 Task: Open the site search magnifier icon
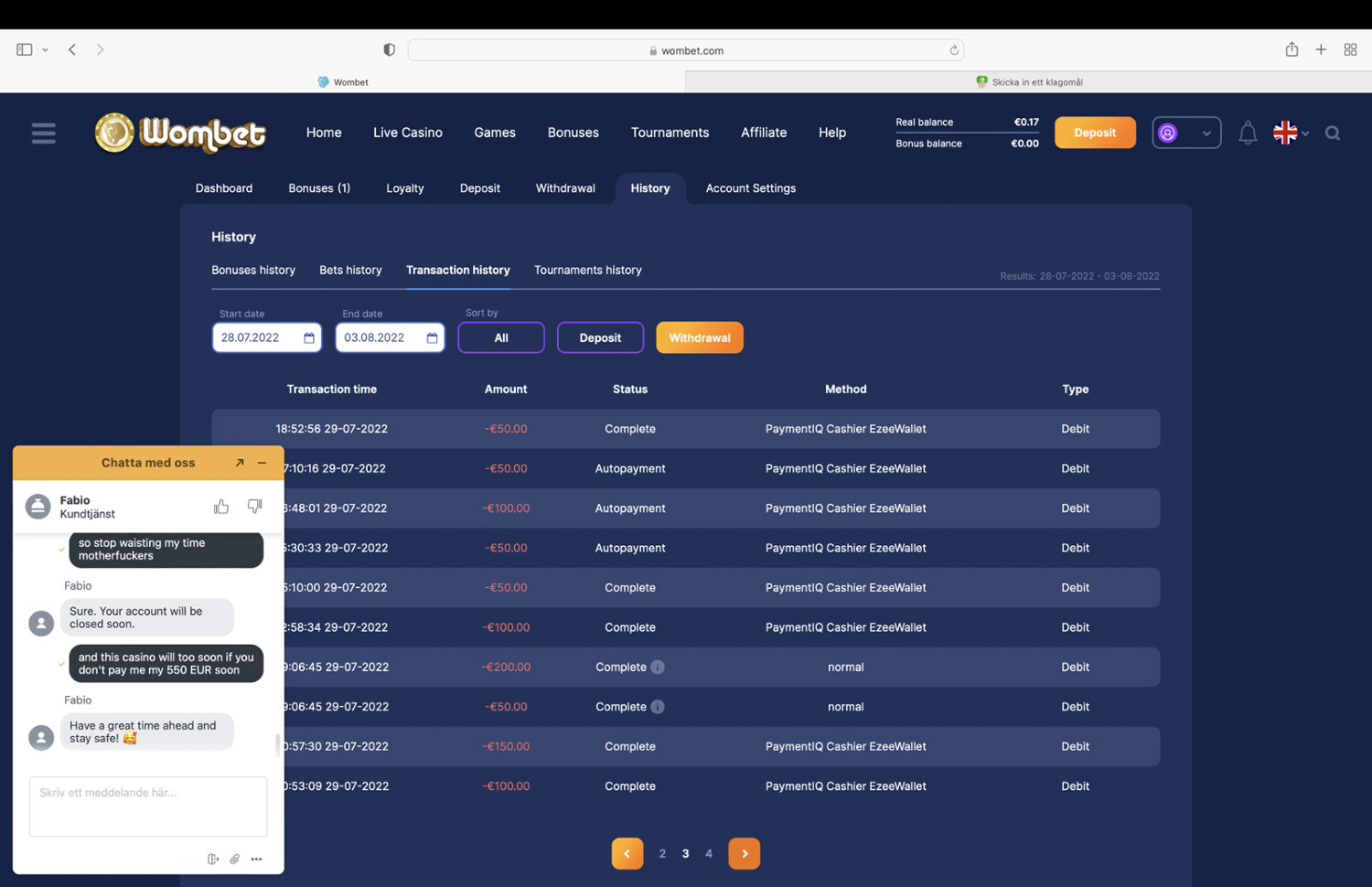pyautogui.click(x=1332, y=134)
